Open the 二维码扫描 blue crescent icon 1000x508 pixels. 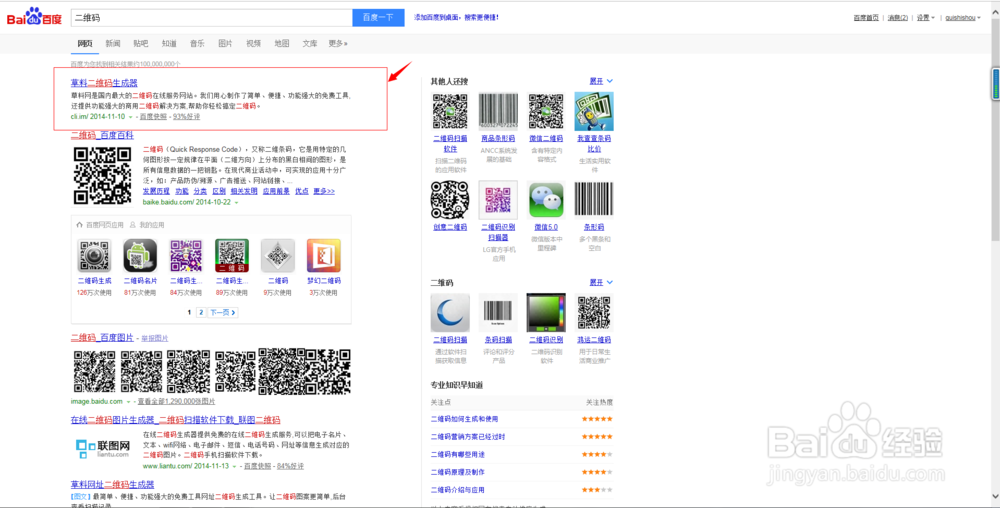point(450,313)
